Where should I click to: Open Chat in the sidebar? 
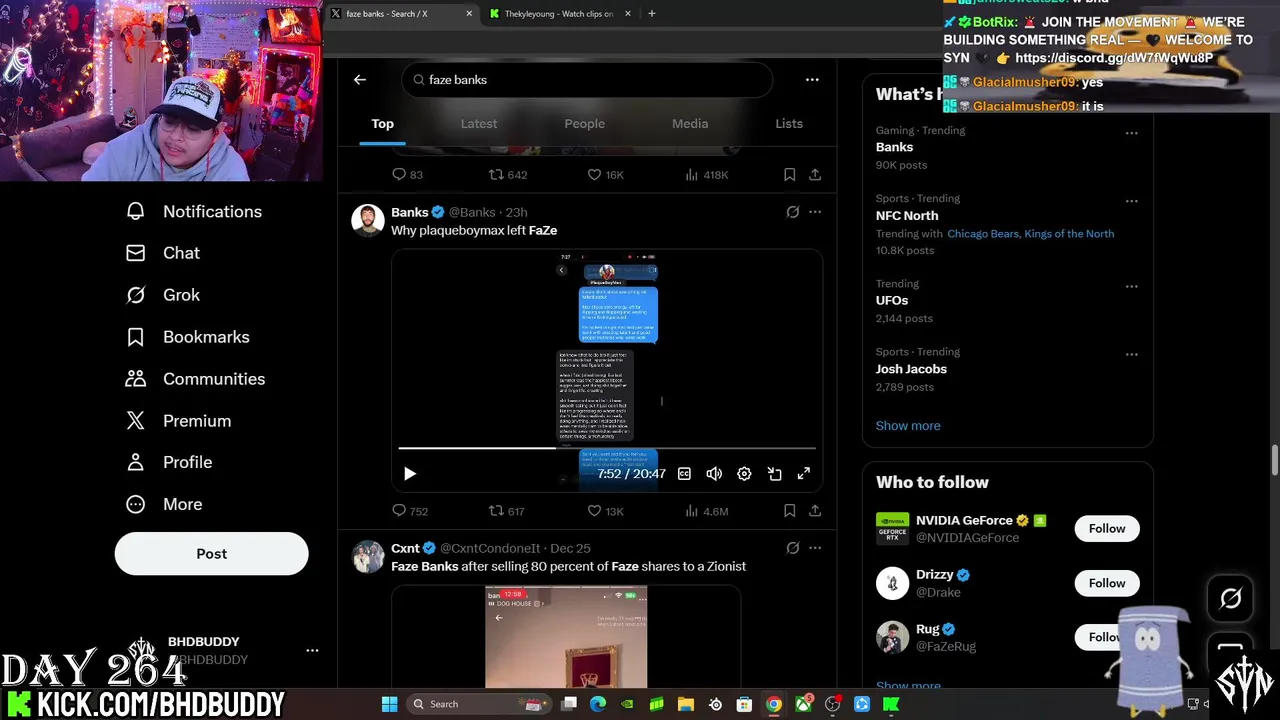163,254
